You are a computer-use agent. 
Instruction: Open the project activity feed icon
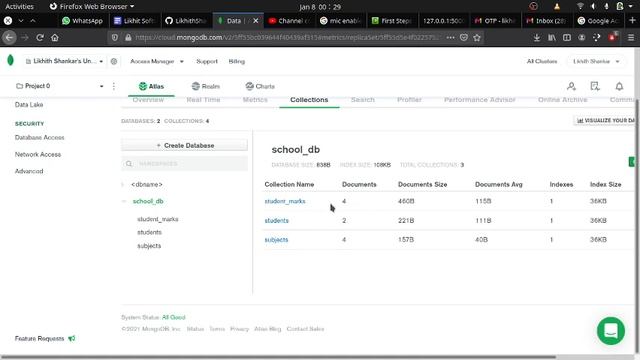click(595, 86)
